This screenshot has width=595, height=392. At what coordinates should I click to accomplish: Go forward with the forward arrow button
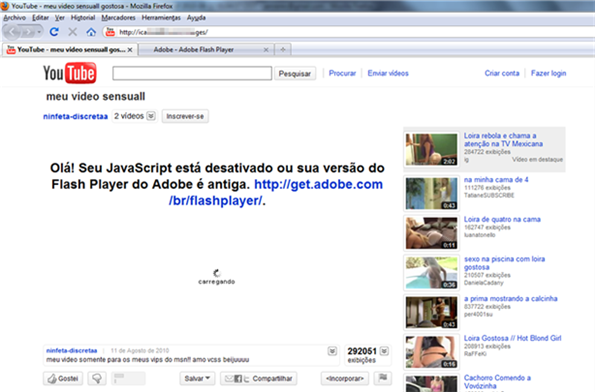(x=28, y=33)
